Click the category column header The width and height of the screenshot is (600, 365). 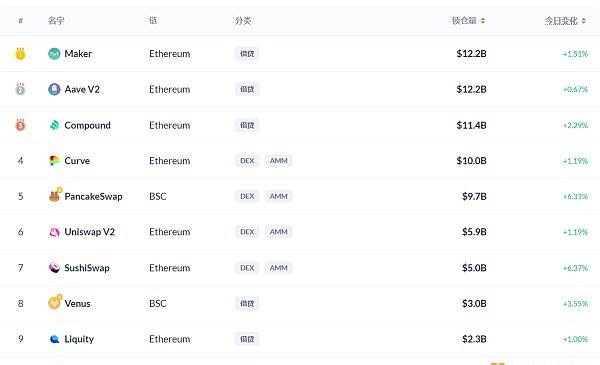243,21
